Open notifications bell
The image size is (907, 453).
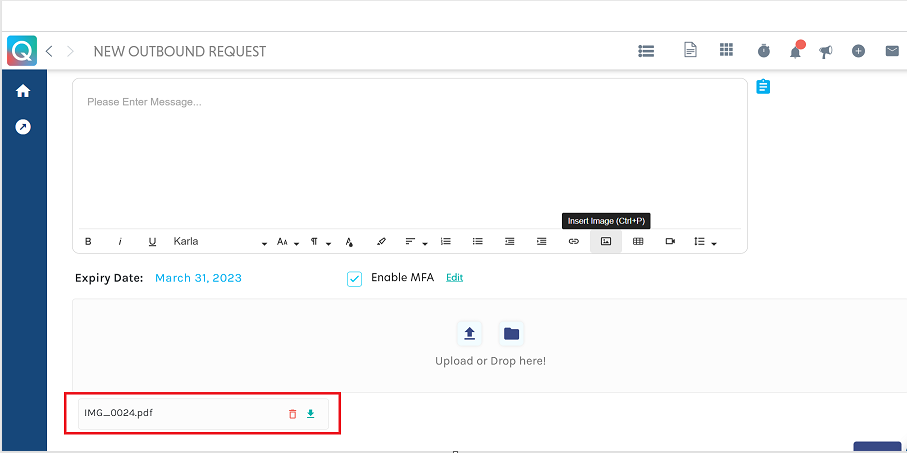[x=796, y=51]
